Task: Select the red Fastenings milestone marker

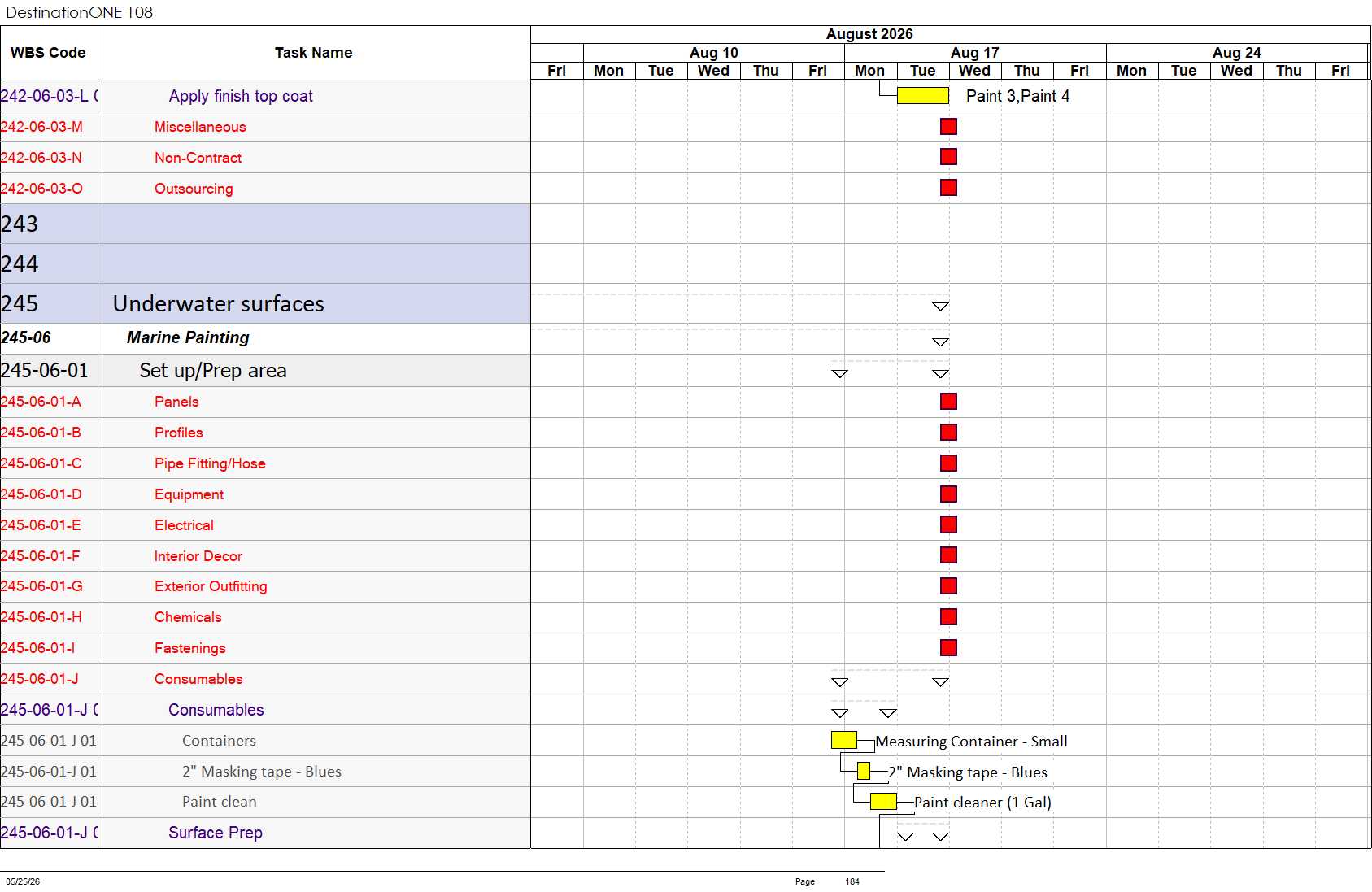Action: coord(948,647)
